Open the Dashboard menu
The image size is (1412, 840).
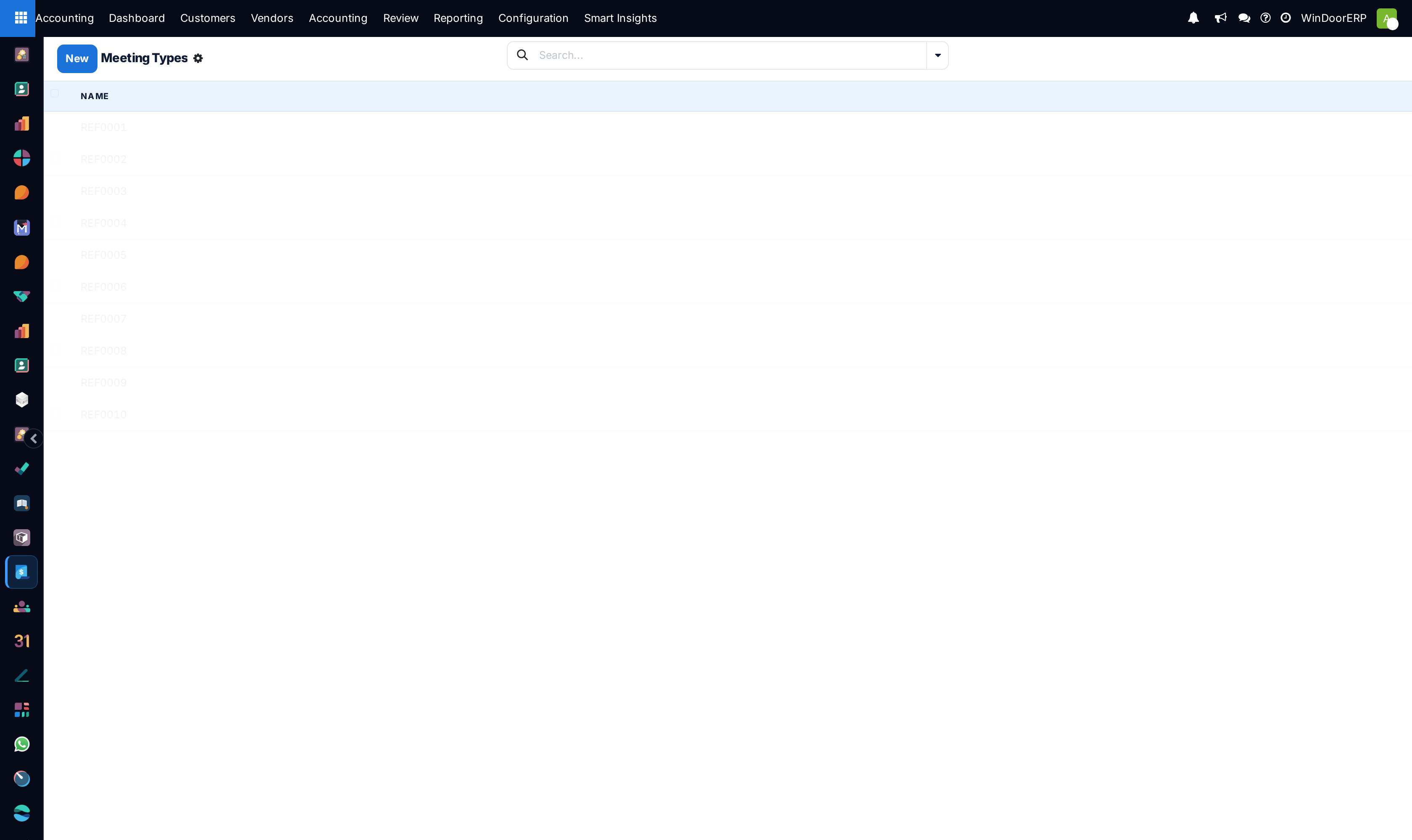[x=137, y=18]
